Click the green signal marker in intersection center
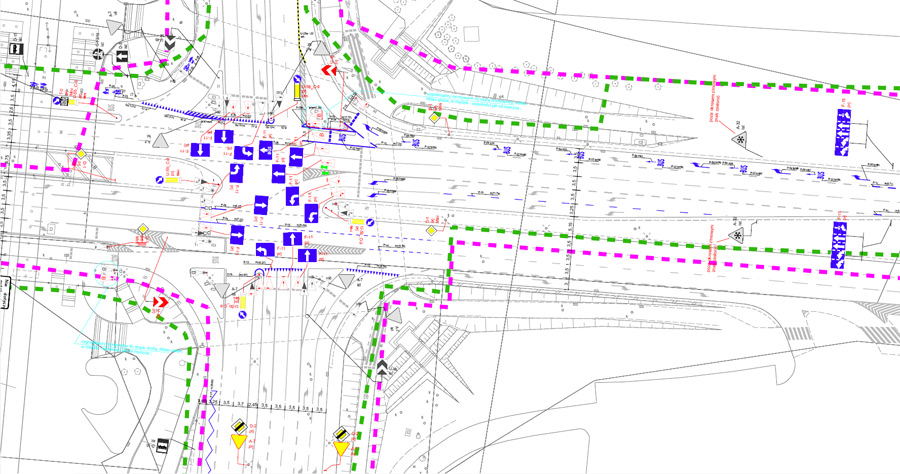Viewport: 900px width, 474px height. click(323, 168)
